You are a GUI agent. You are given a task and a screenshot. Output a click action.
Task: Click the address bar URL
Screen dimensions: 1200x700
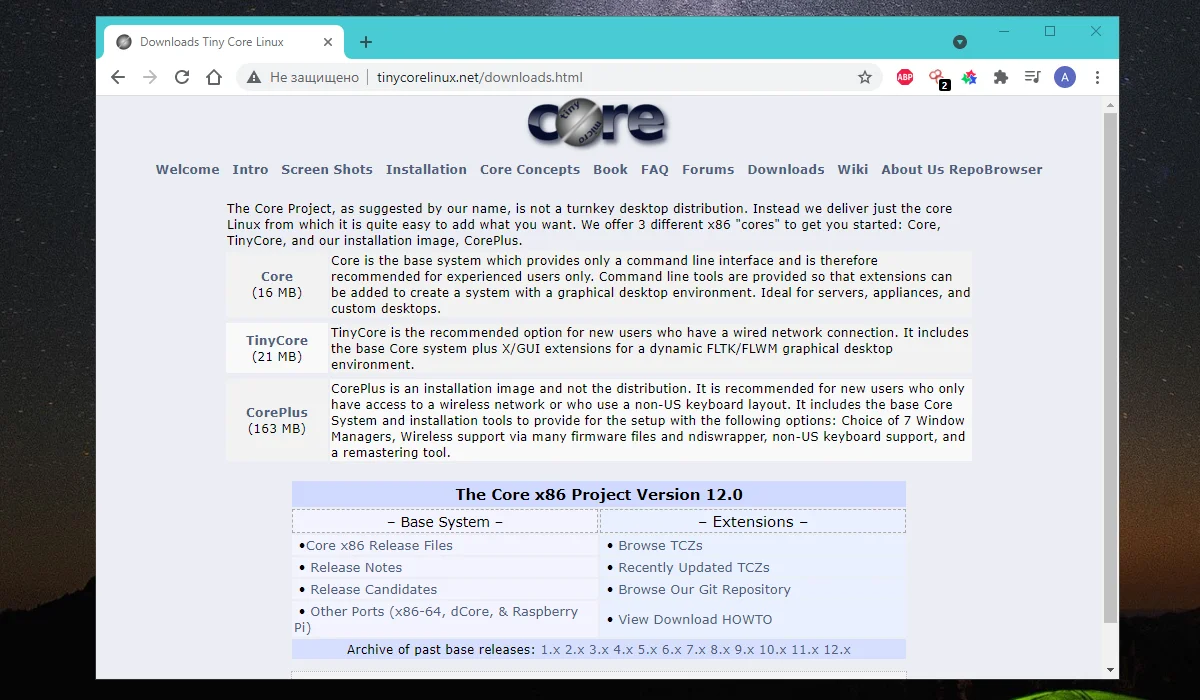(479, 77)
